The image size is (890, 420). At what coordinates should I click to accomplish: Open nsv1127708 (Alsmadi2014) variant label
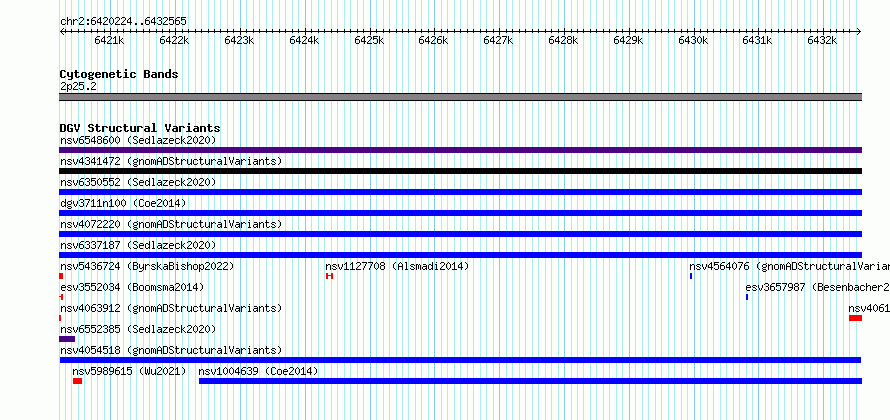point(397,266)
